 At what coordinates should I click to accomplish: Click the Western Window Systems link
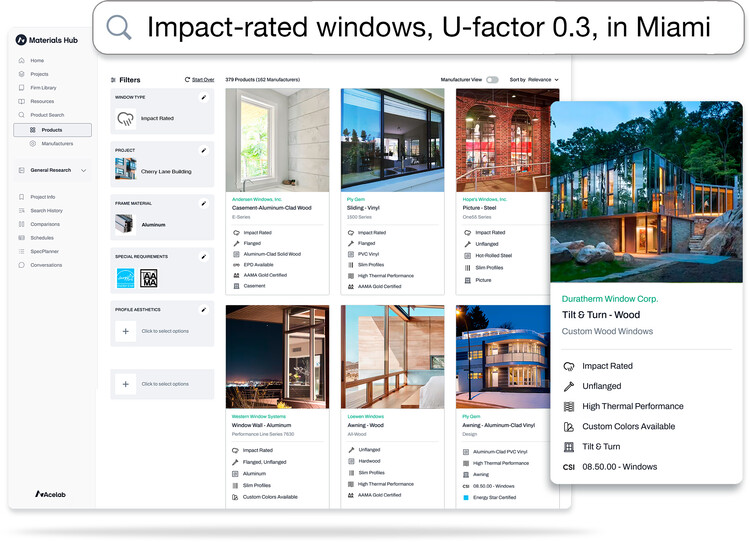259,417
